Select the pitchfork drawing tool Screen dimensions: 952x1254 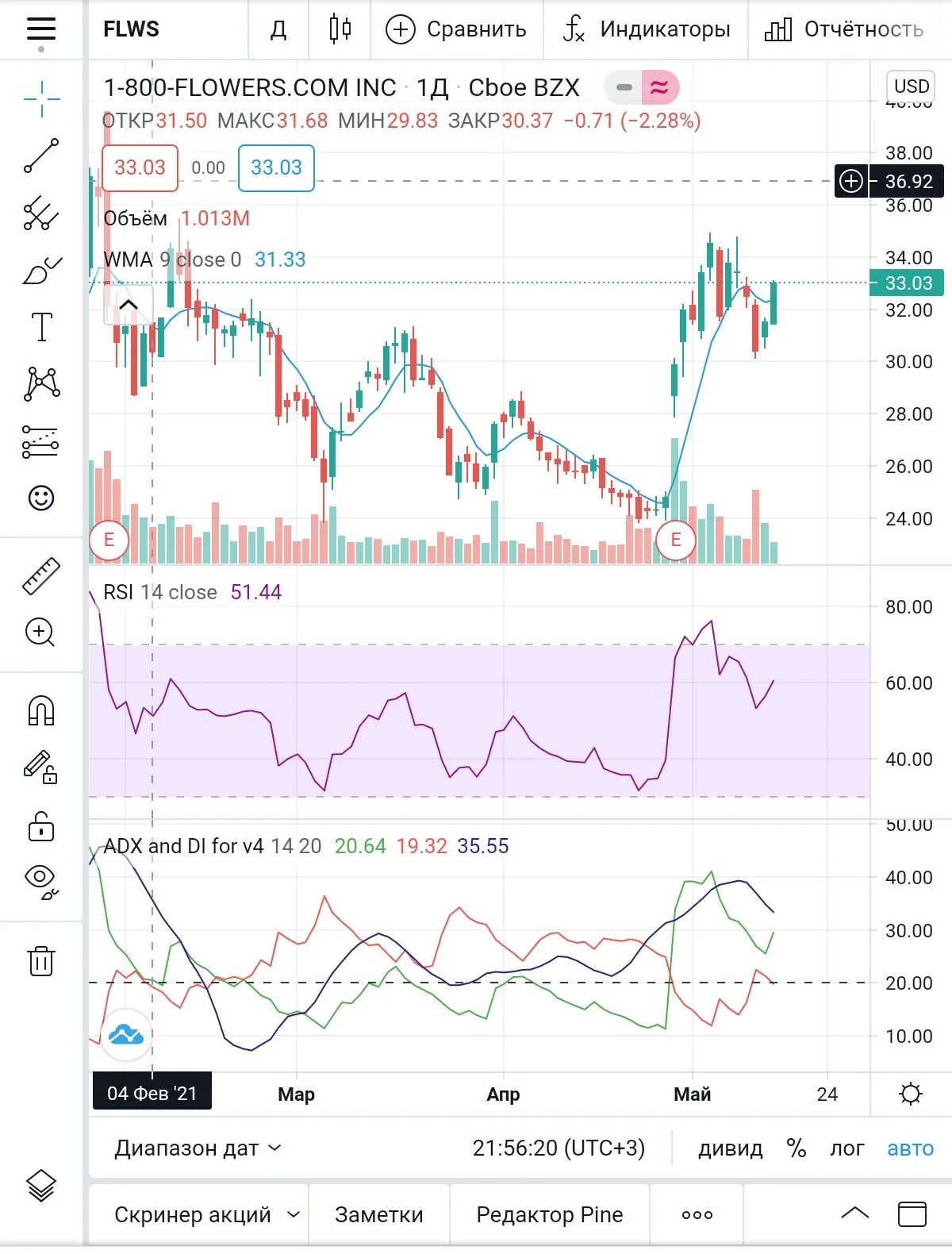(x=41, y=213)
